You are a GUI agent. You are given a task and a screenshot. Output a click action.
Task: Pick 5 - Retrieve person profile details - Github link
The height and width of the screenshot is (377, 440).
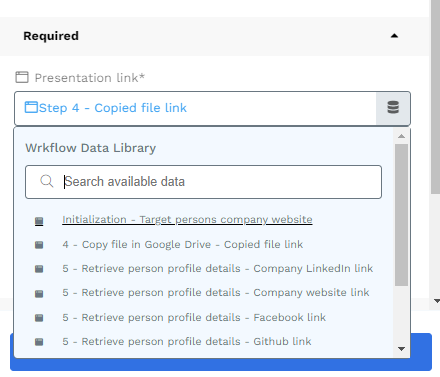tap(187, 341)
